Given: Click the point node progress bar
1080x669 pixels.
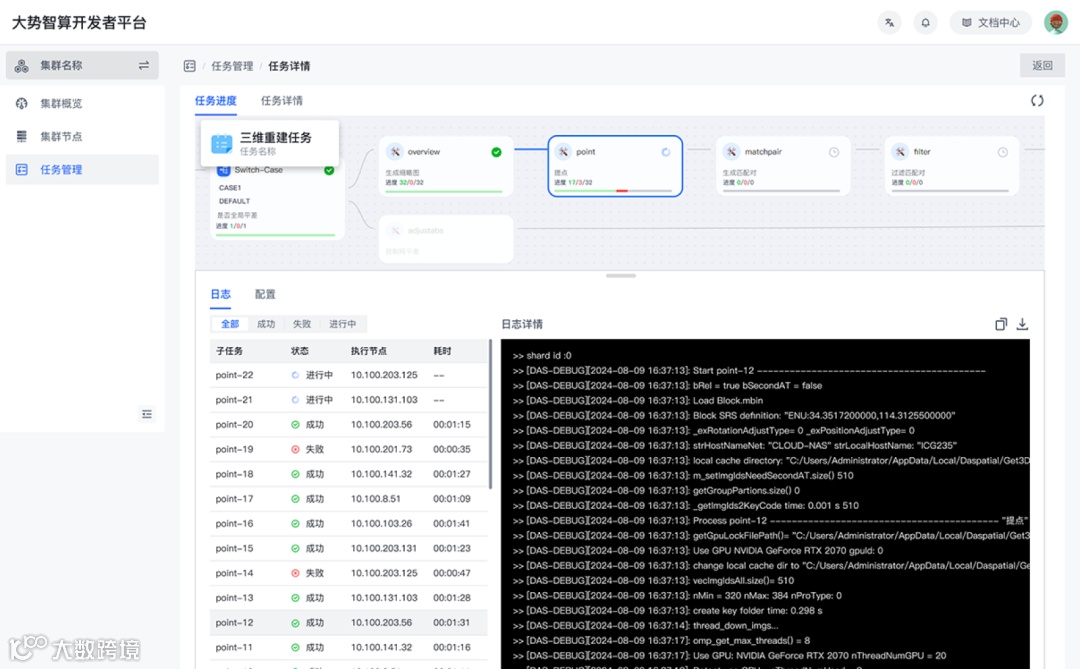Looking at the screenshot, I should pos(613,191).
